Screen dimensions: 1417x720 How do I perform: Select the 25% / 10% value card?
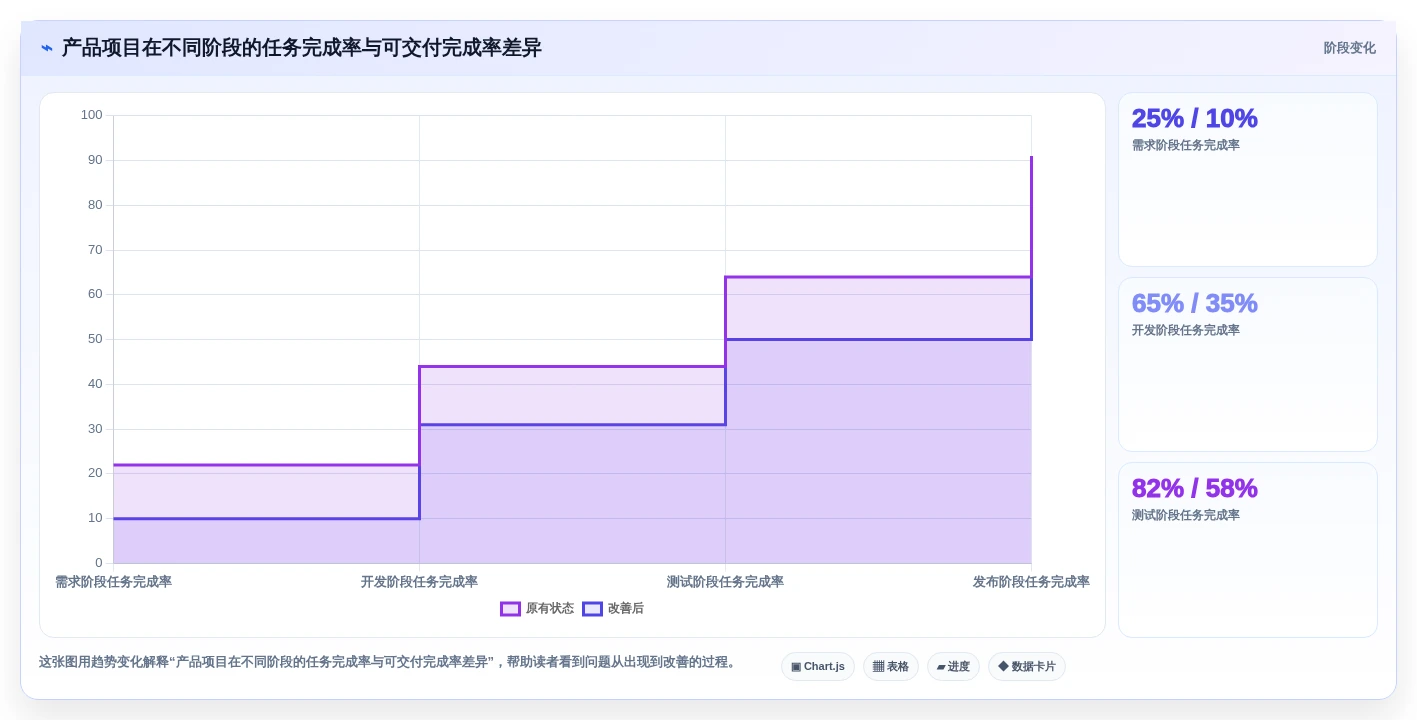point(1247,180)
